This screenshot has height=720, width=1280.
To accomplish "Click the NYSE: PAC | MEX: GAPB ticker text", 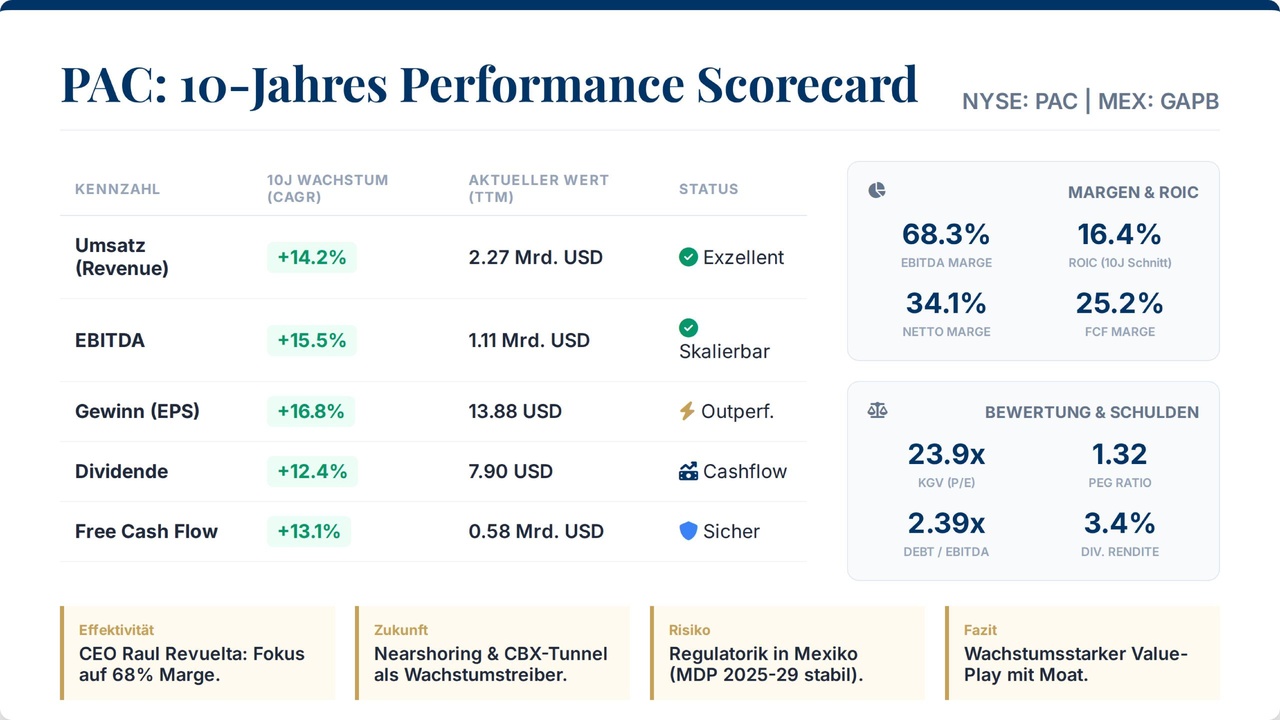I will pyautogui.click(x=1090, y=101).
